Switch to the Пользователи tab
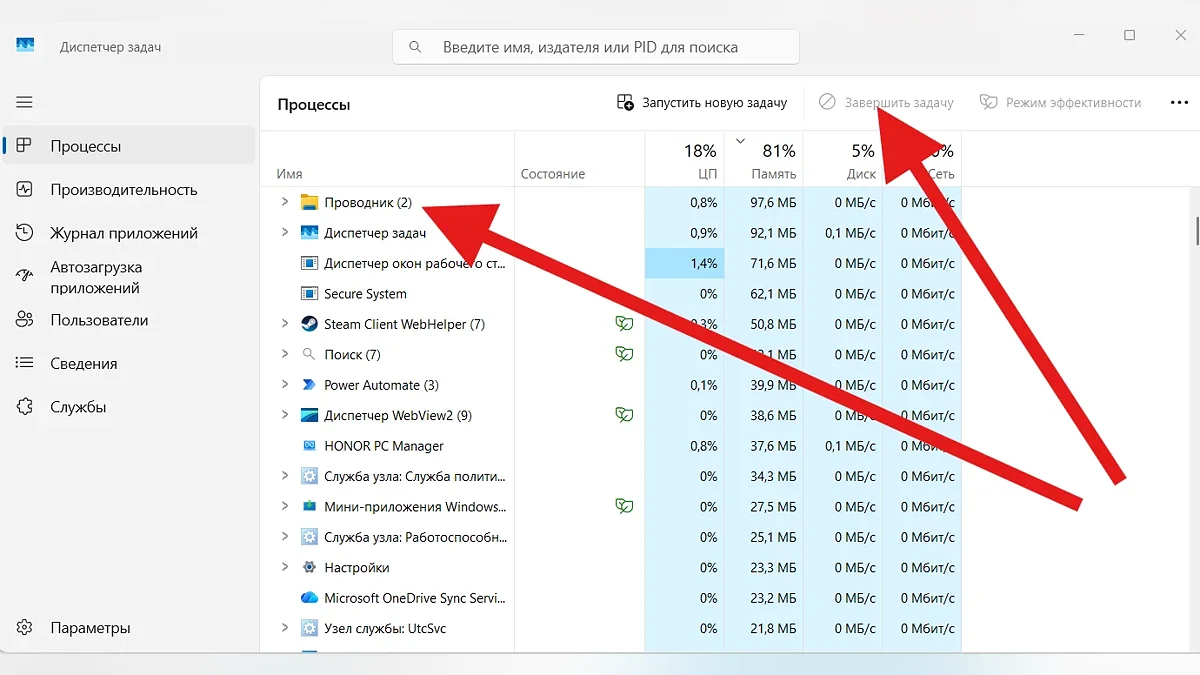 pyautogui.click(x=130, y=320)
